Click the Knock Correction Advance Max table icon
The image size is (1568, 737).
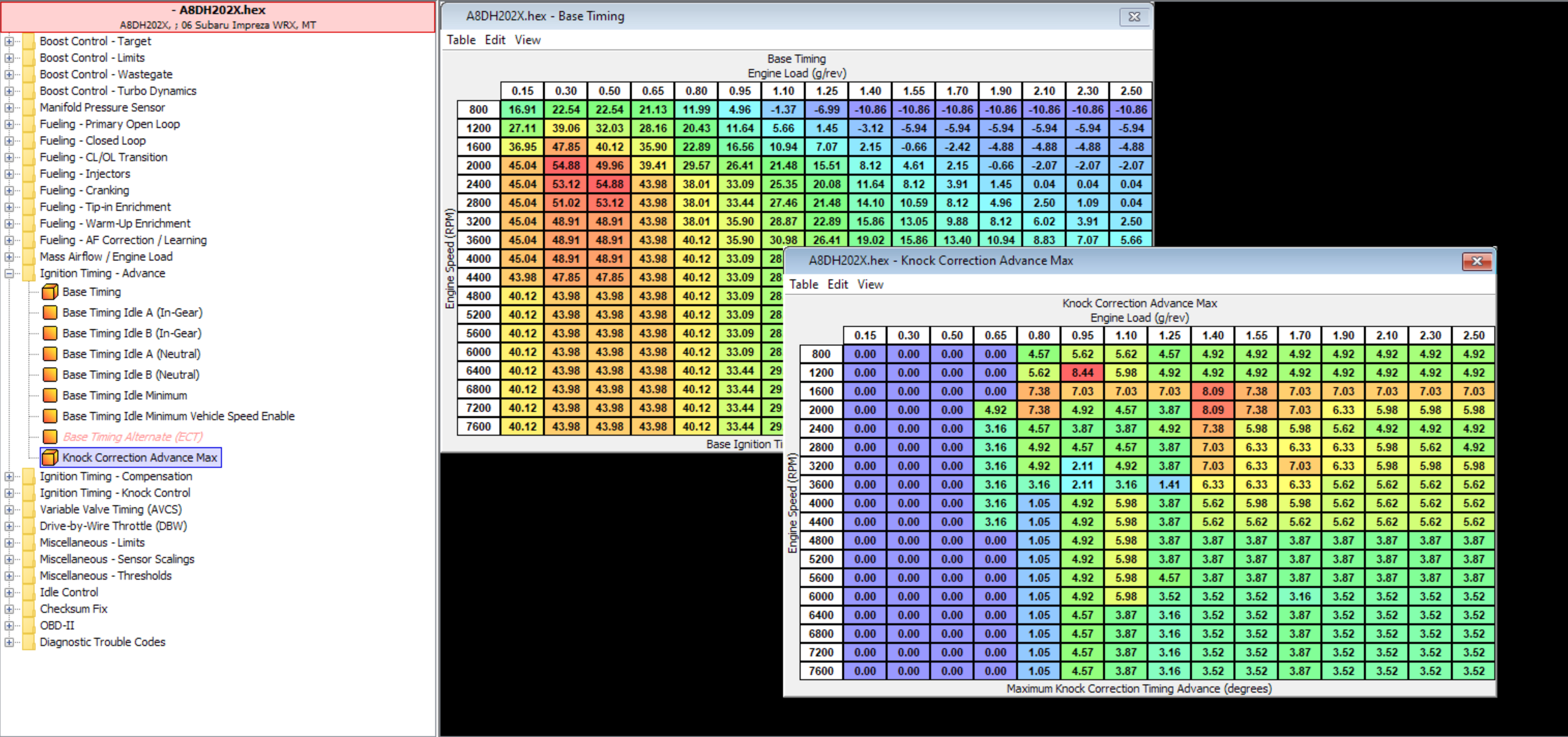coord(50,457)
